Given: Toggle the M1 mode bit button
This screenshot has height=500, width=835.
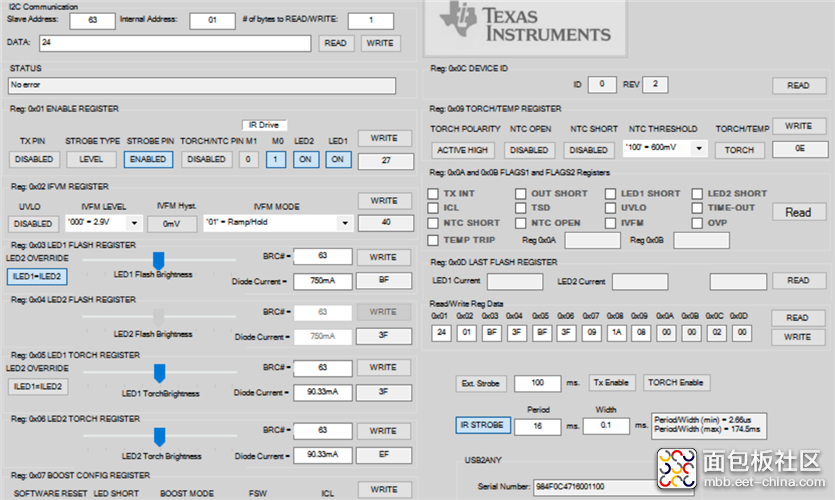Looking at the screenshot, I should (248, 159).
